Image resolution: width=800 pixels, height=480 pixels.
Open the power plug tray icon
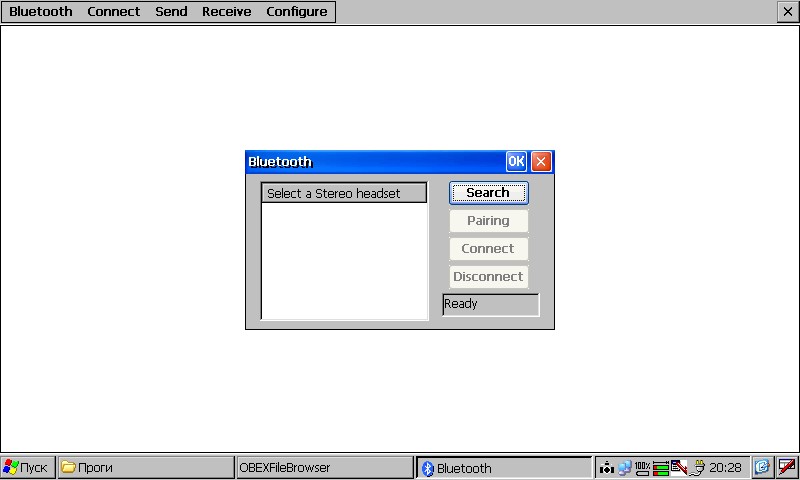click(x=698, y=467)
